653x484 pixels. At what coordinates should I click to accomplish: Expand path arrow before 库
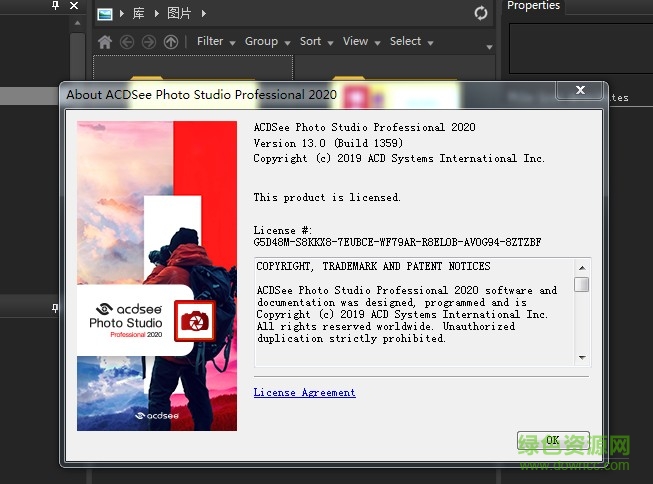point(122,14)
